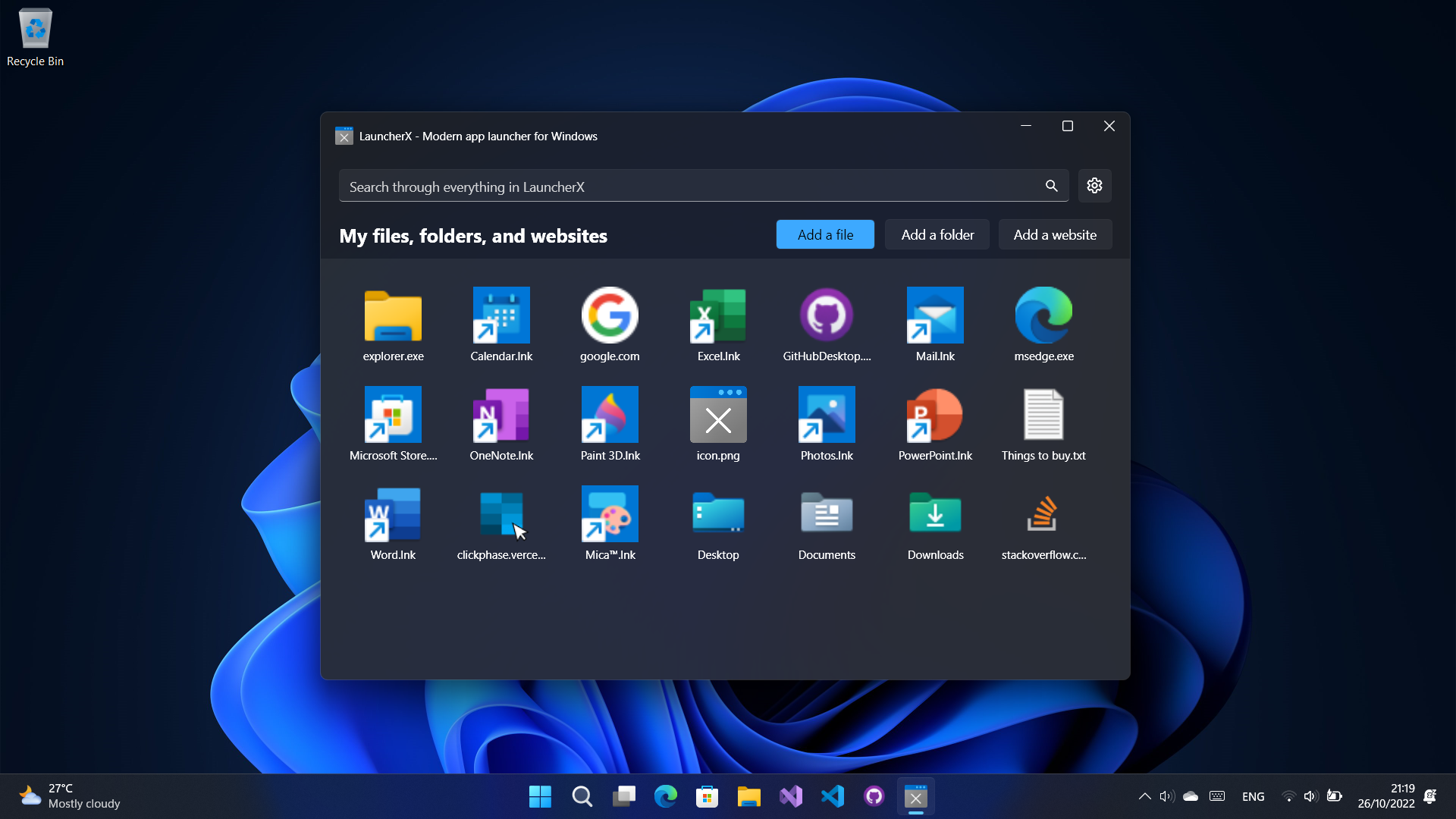Open Task View on the taskbar

pyautogui.click(x=624, y=796)
